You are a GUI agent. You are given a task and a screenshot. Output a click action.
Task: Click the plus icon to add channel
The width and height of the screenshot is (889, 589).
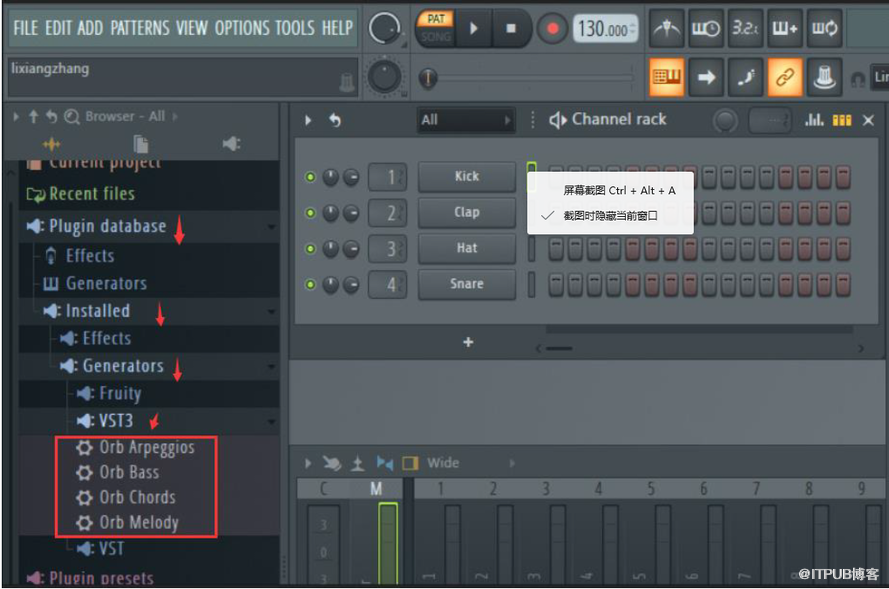tap(467, 342)
